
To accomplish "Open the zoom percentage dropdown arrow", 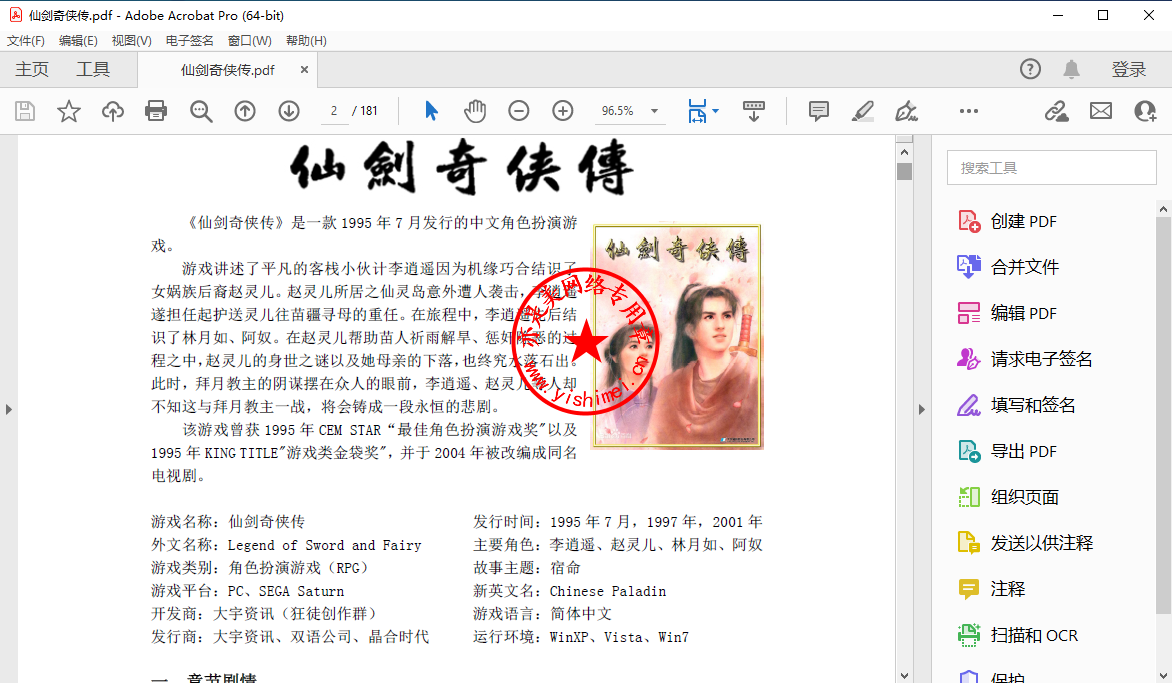I will coord(654,111).
